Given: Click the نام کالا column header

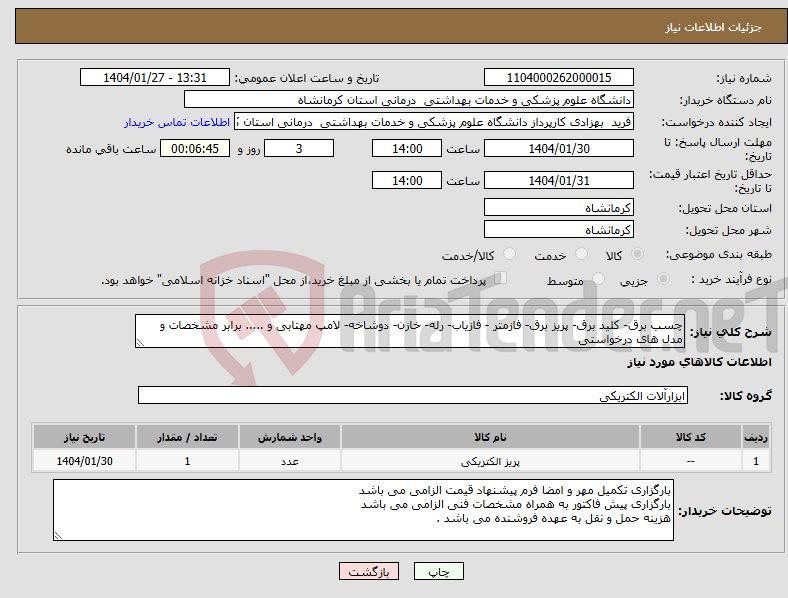Looking at the screenshot, I should tap(490, 437).
